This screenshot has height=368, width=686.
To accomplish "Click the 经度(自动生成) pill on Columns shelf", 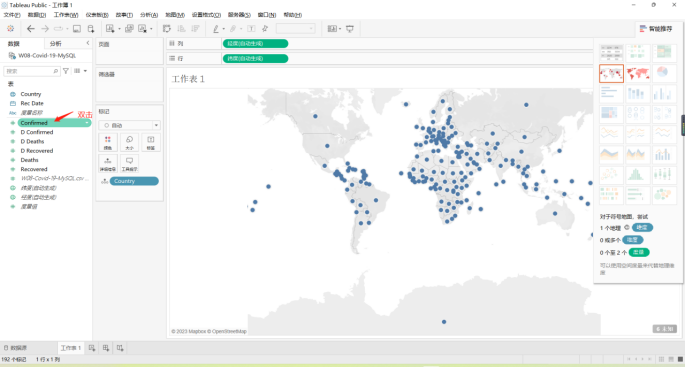I will tap(256, 44).
